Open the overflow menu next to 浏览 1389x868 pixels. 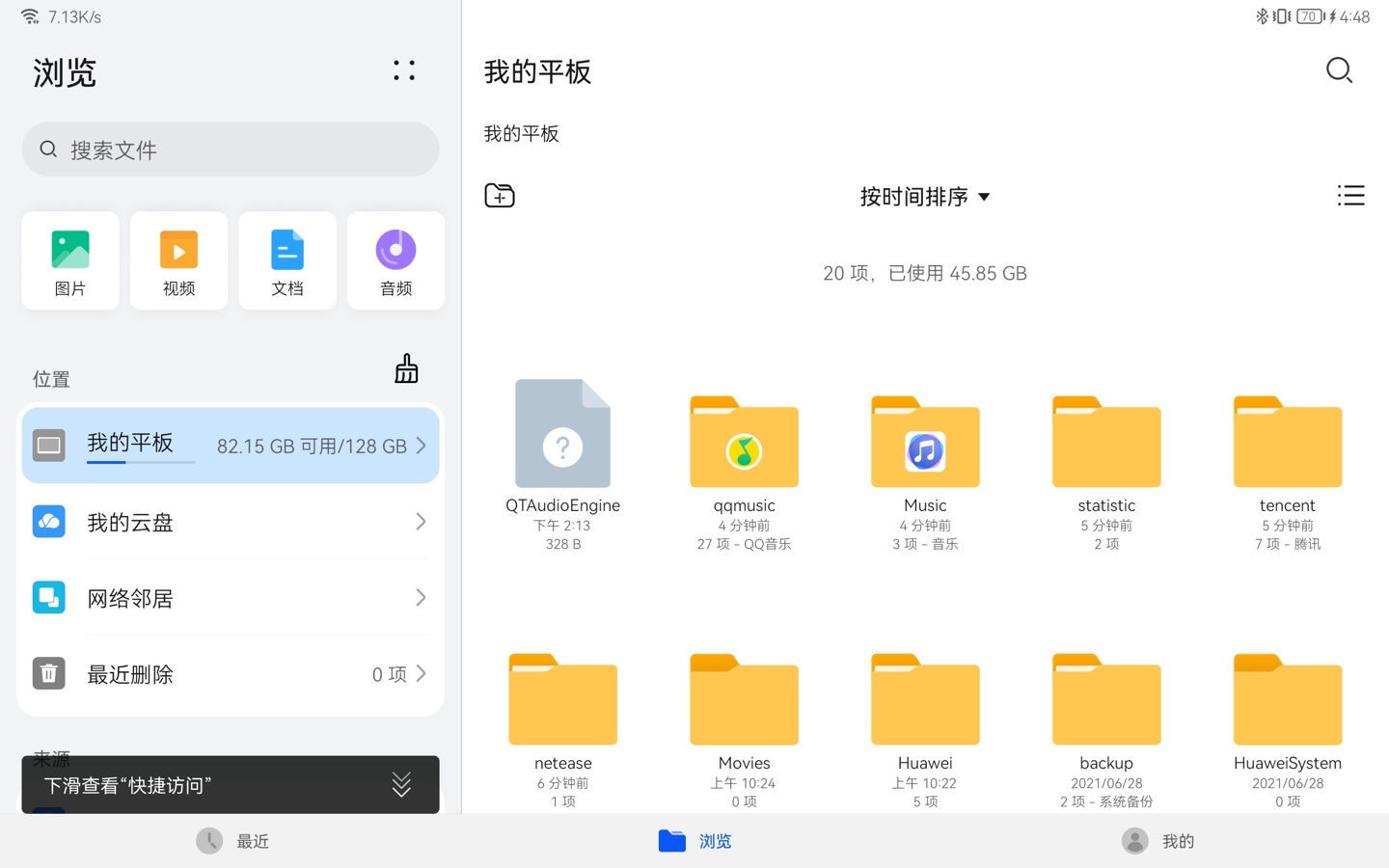tap(404, 69)
